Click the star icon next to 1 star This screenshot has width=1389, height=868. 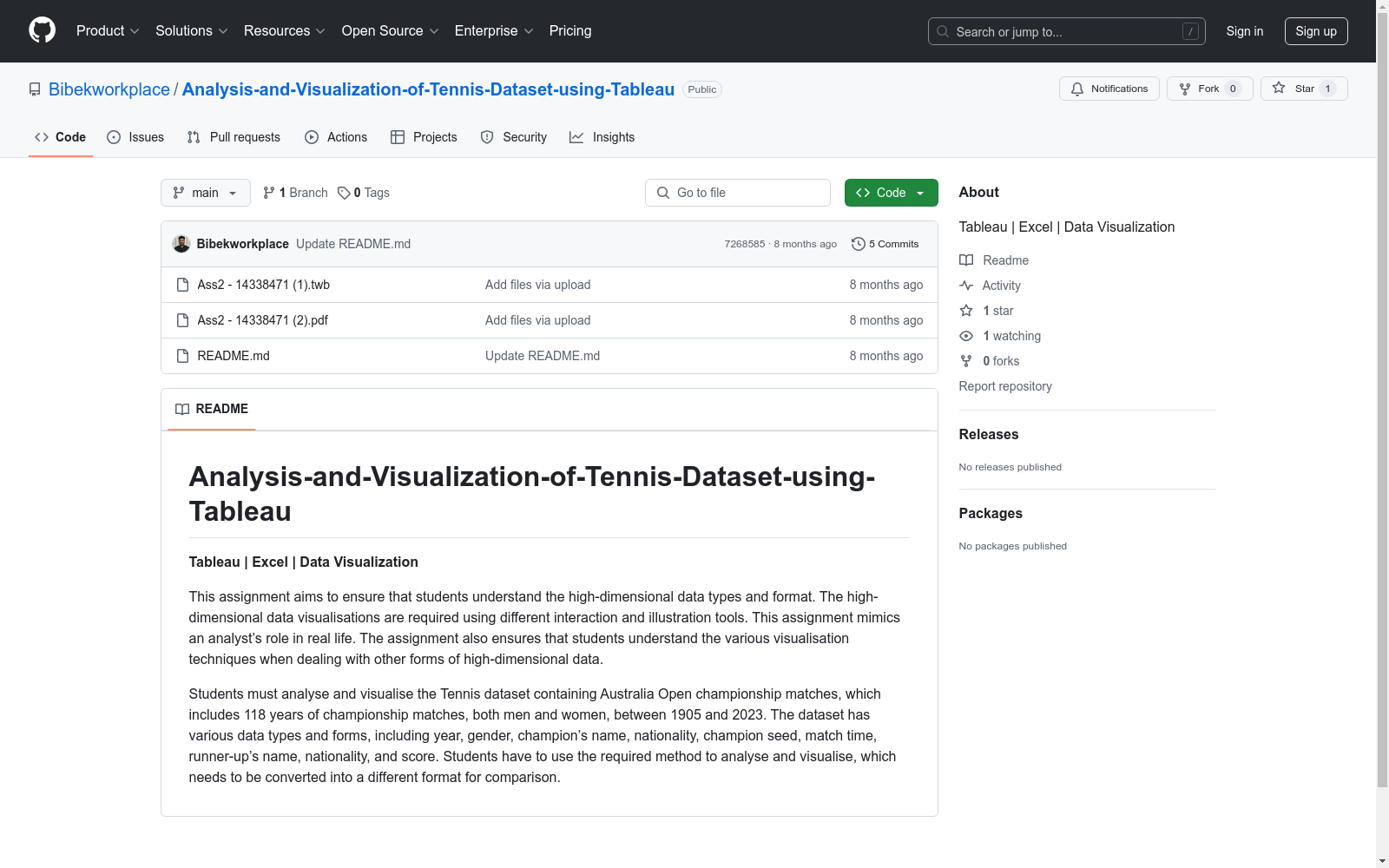(966, 311)
